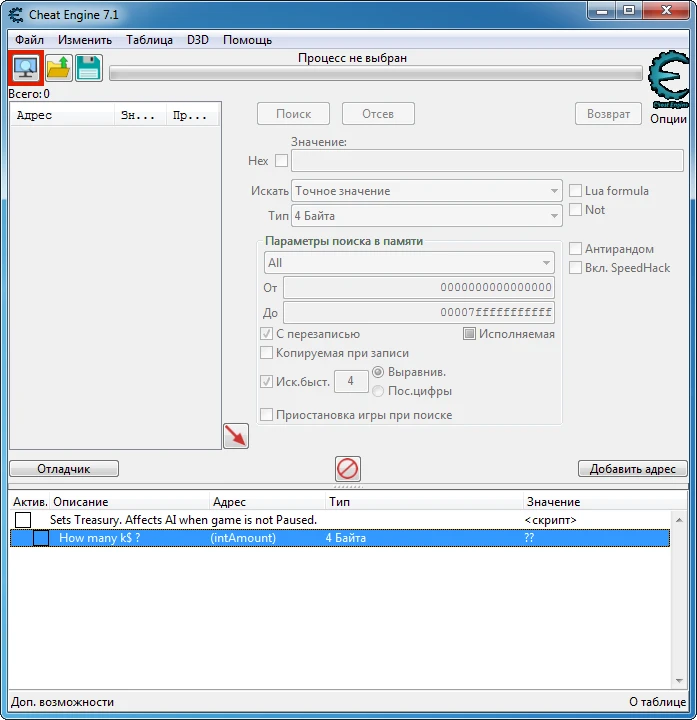Open Доп. возможности in status bar

coord(62,702)
